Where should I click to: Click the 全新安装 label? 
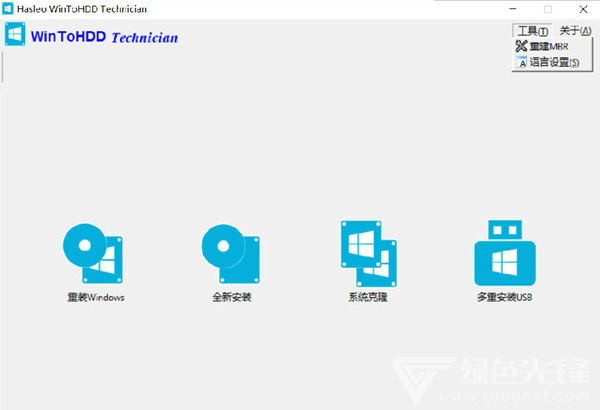[x=232, y=297]
